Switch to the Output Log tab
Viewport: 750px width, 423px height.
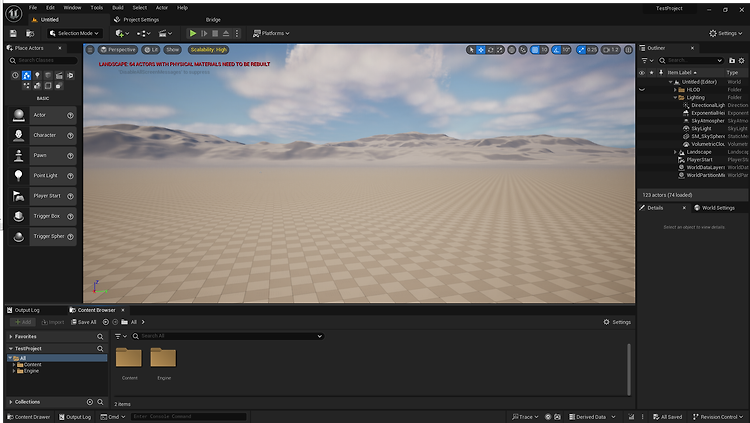pos(23,310)
